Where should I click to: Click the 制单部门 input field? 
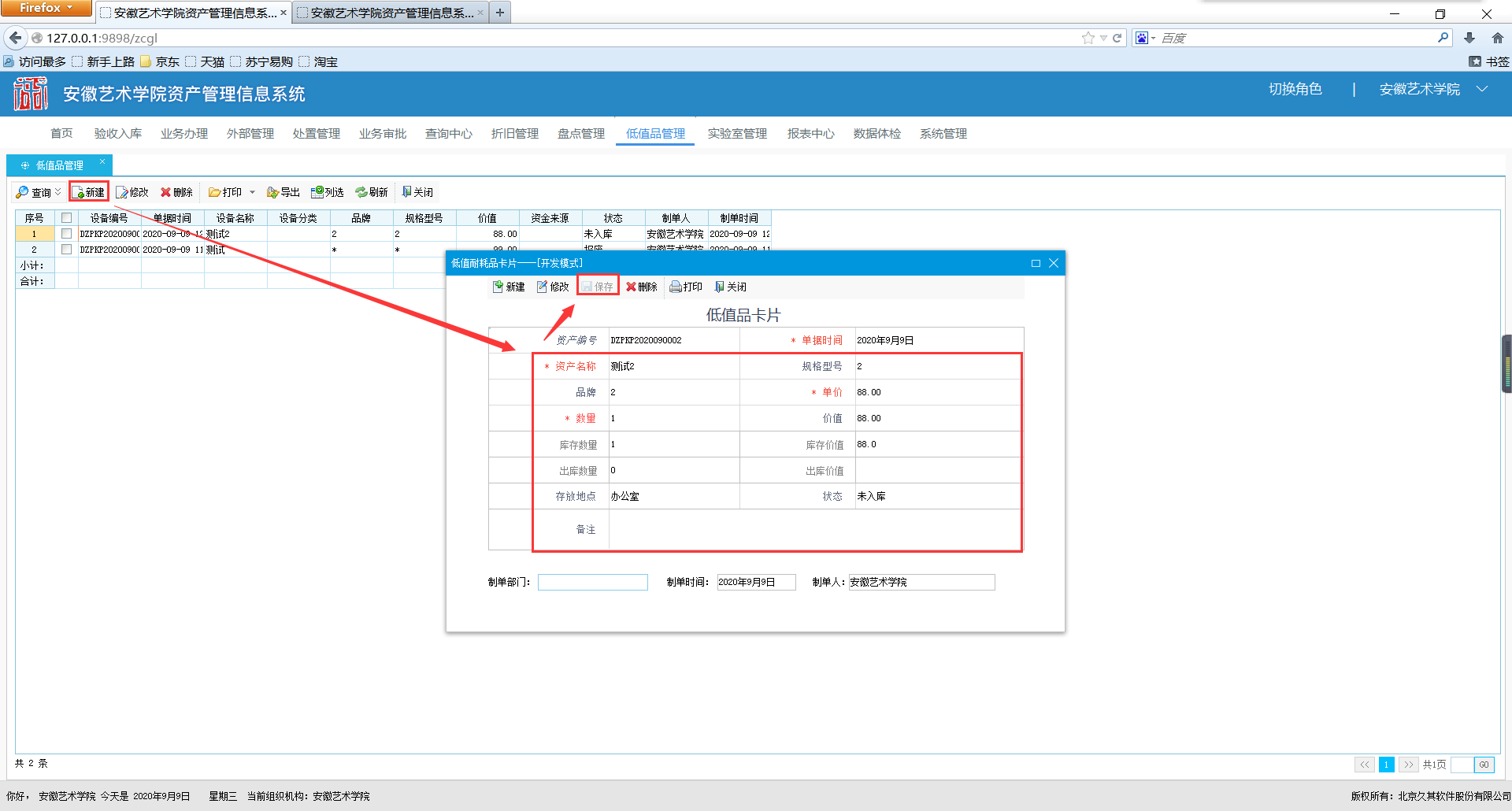coord(592,582)
